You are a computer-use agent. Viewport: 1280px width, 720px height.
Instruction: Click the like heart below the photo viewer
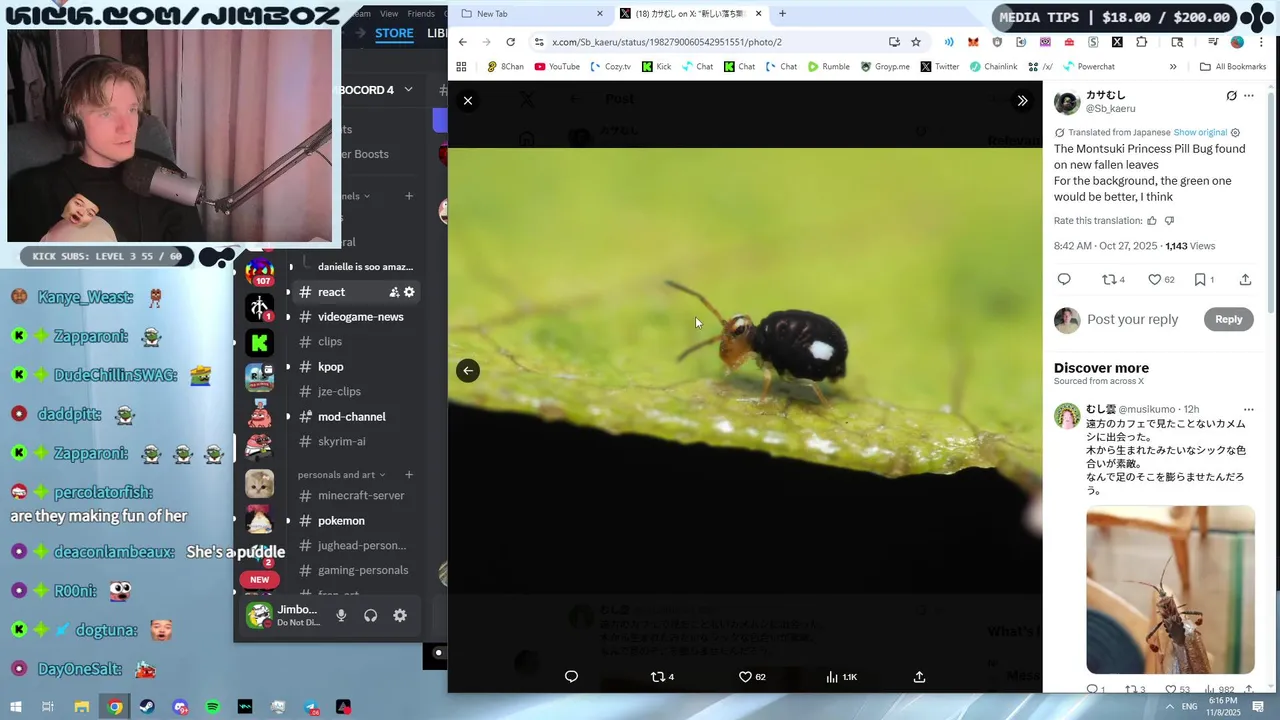click(x=752, y=677)
